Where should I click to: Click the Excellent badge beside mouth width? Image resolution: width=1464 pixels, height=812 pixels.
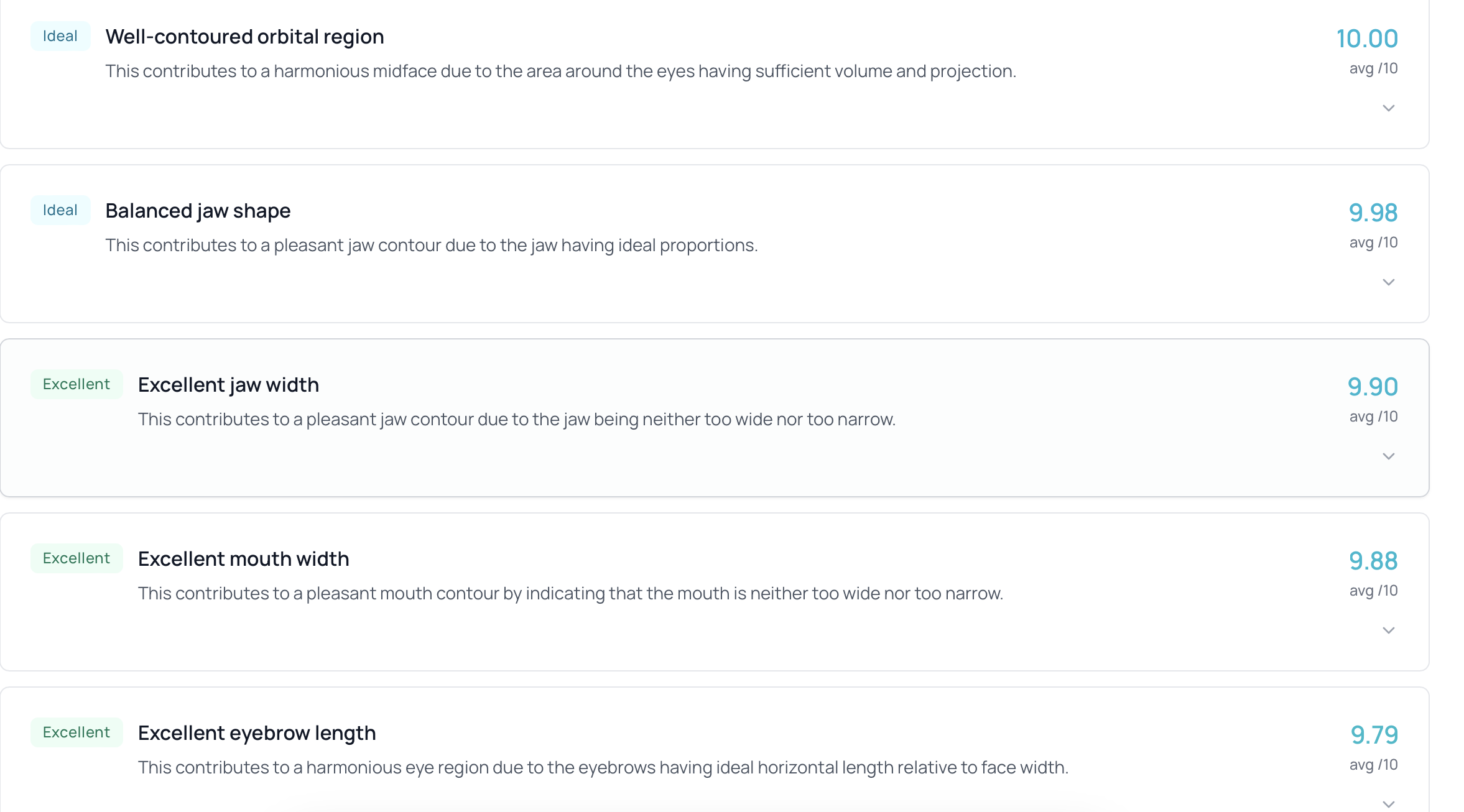(x=76, y=558)
